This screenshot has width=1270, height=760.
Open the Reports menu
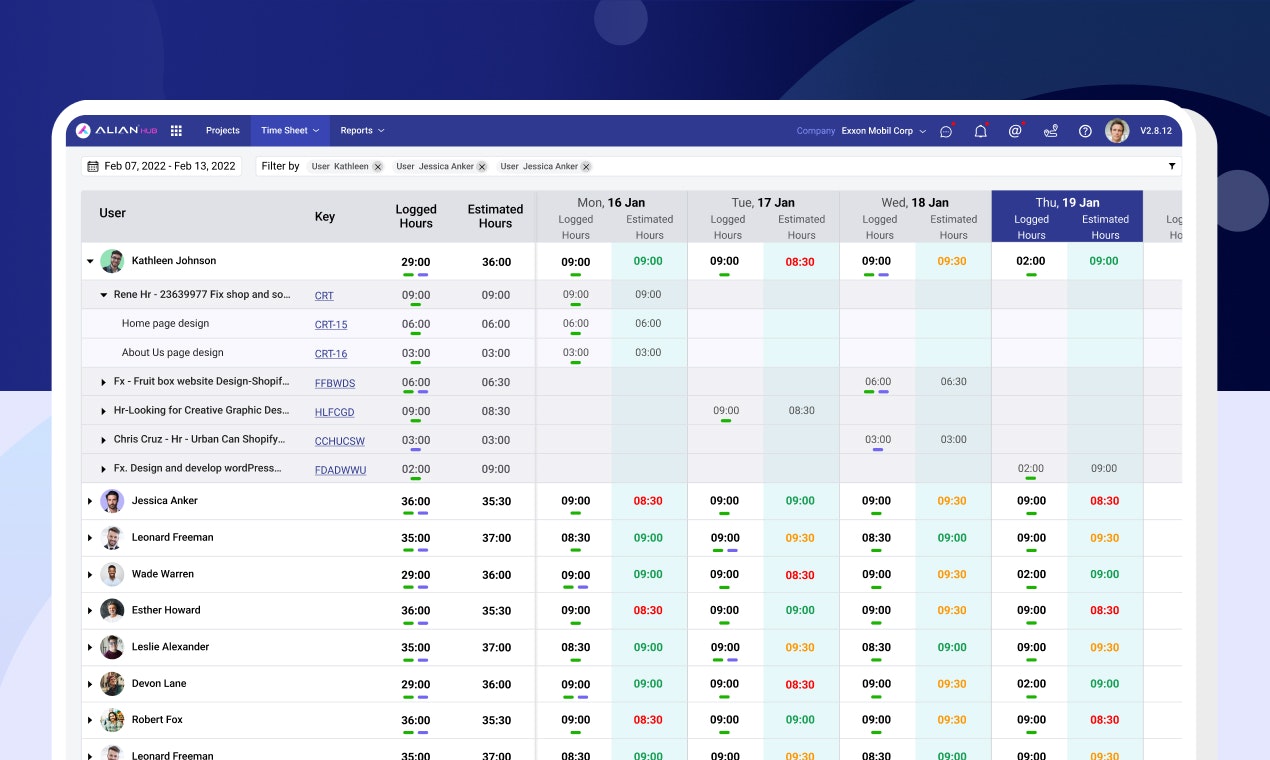click(362, 131)
